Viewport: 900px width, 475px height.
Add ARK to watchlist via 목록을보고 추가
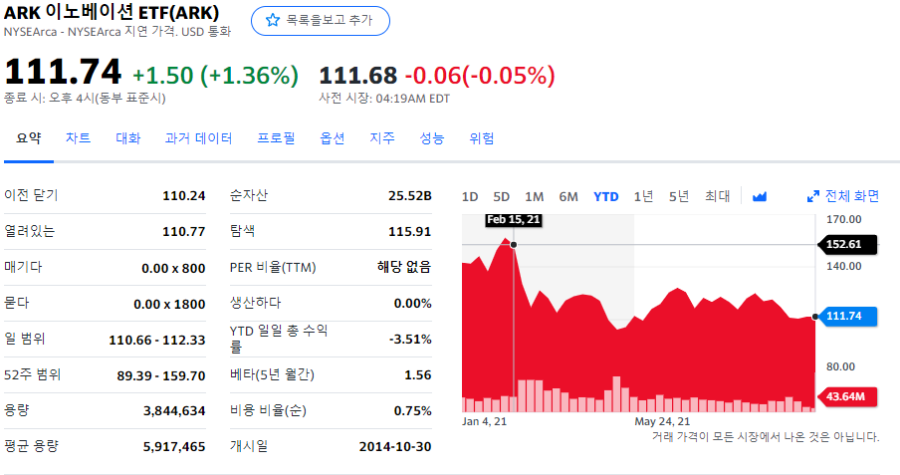pos(320,21)
